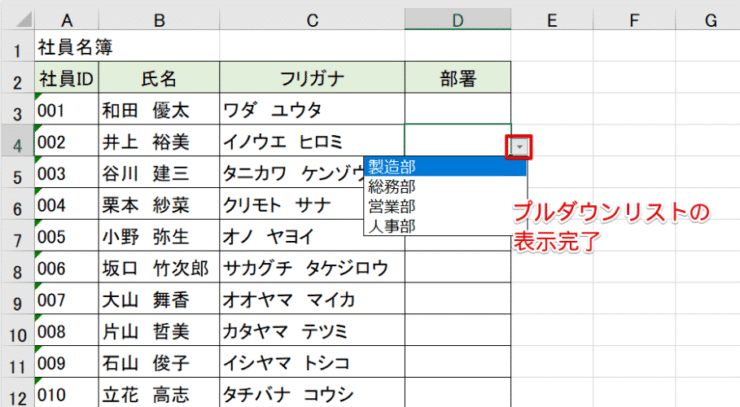Click the furigana cell オオヤマ マイカ

pos(312,299)
